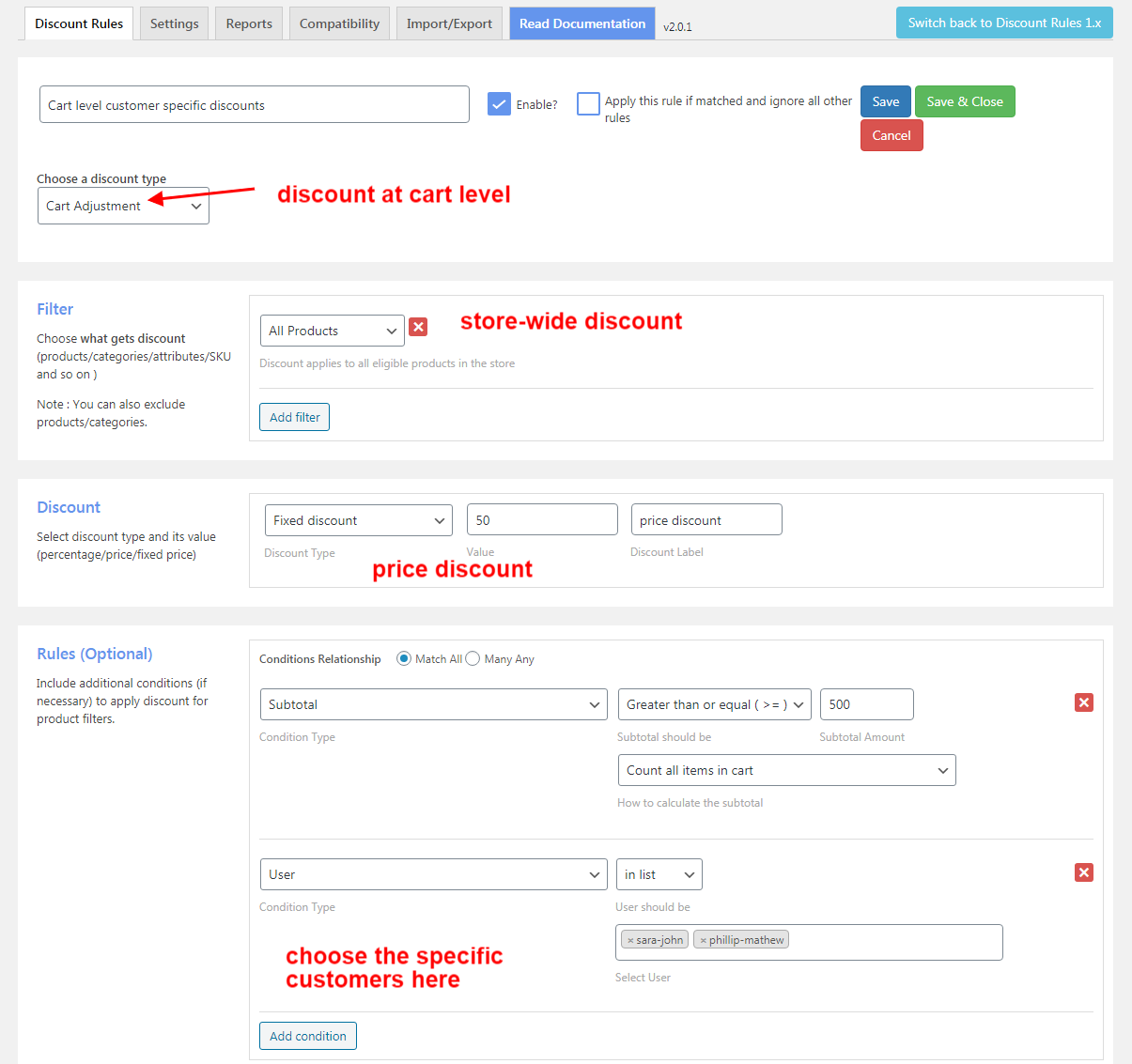Open the Reports tab
The image size is (1132, 1064).
point(248,23)
